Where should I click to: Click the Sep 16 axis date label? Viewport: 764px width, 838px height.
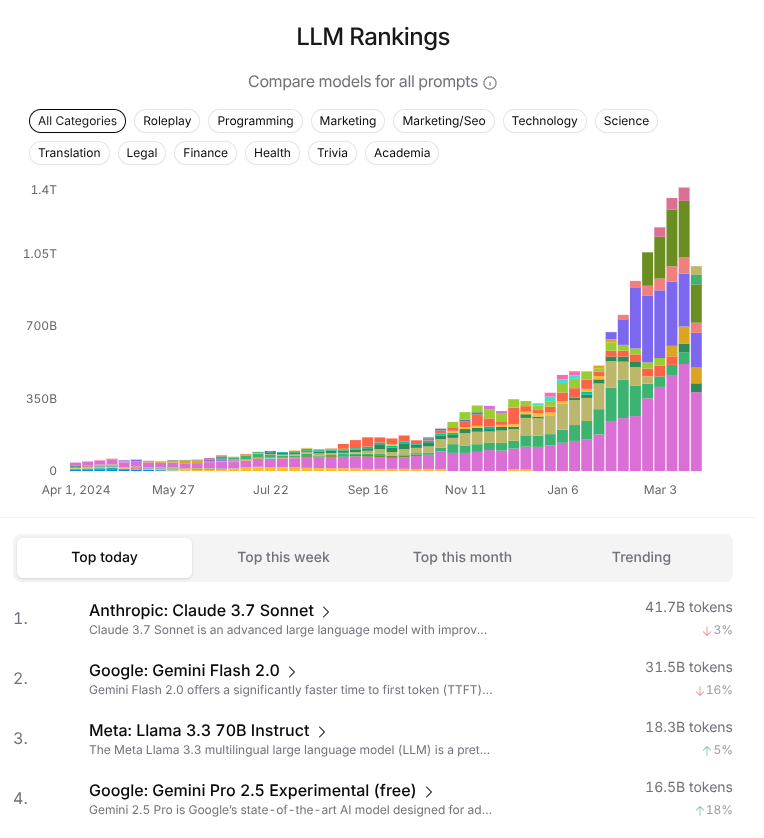coord(368,490)
